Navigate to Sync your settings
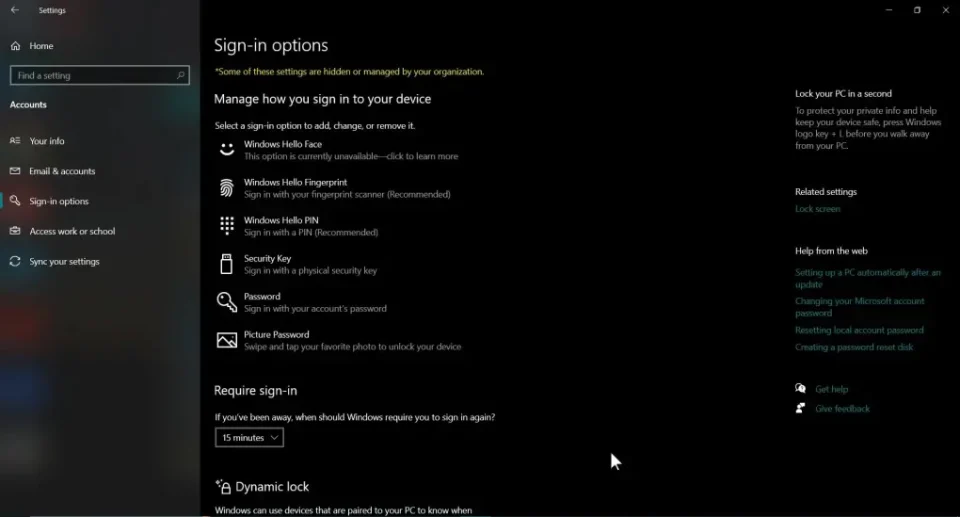Image resolution: width=960 pixels, height=517 pixels. tap(64, 262)
